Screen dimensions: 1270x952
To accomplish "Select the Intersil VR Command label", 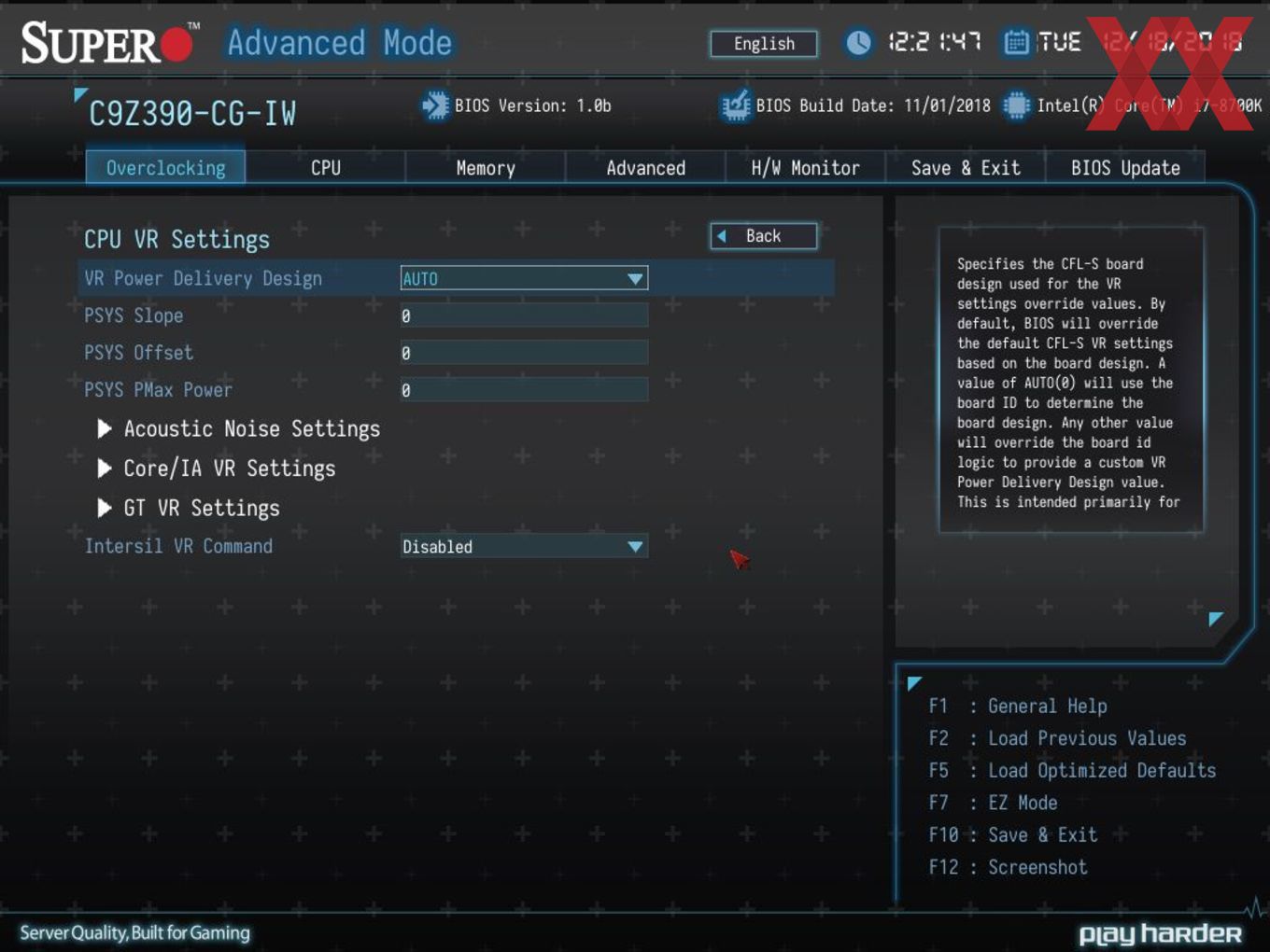I will click(x=178, y=546).
